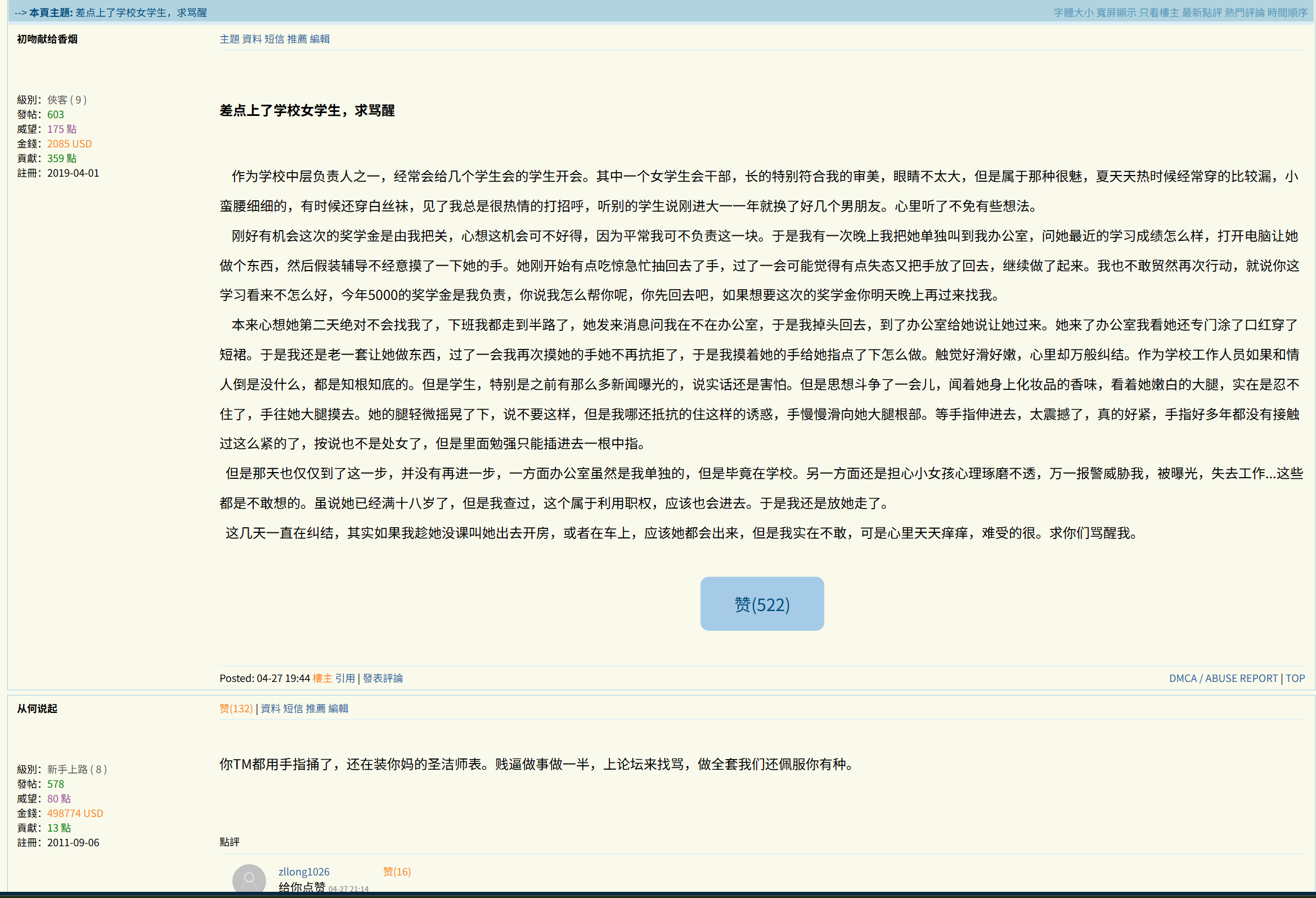The image size is (1316, 898).
Task: Click 編輯 on the first post
Action: click(320, 39)
